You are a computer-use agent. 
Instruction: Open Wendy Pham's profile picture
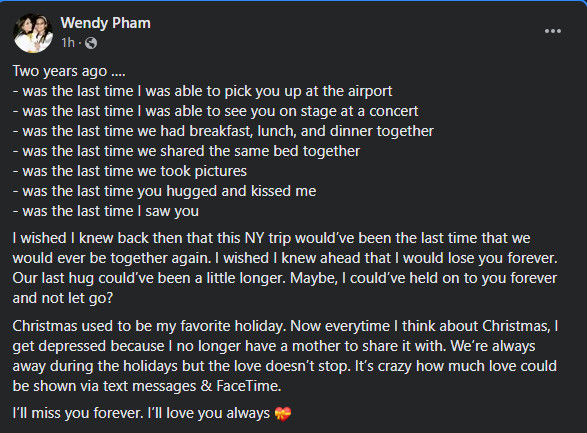pos(33,33)
